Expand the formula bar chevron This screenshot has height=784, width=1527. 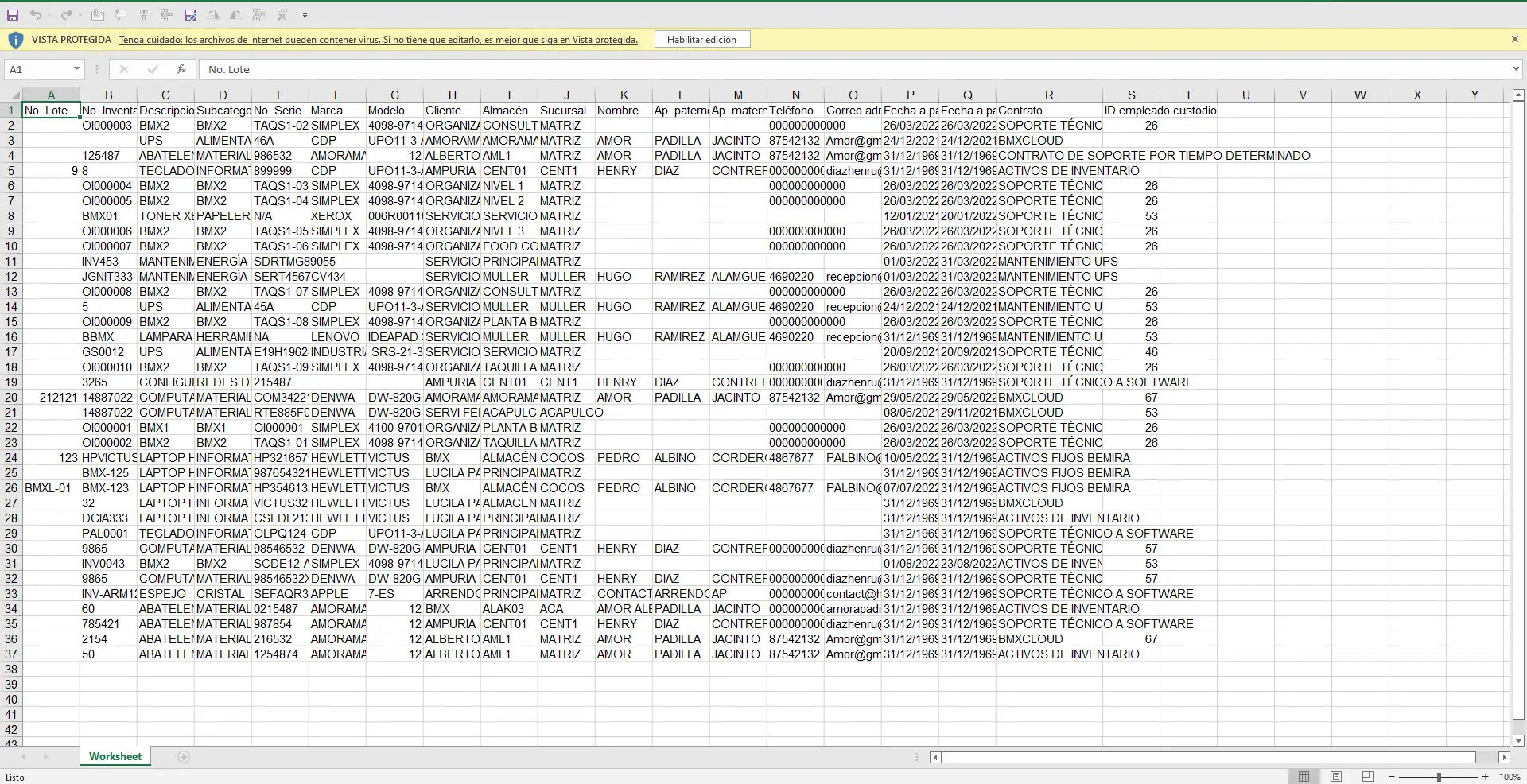1516,69
